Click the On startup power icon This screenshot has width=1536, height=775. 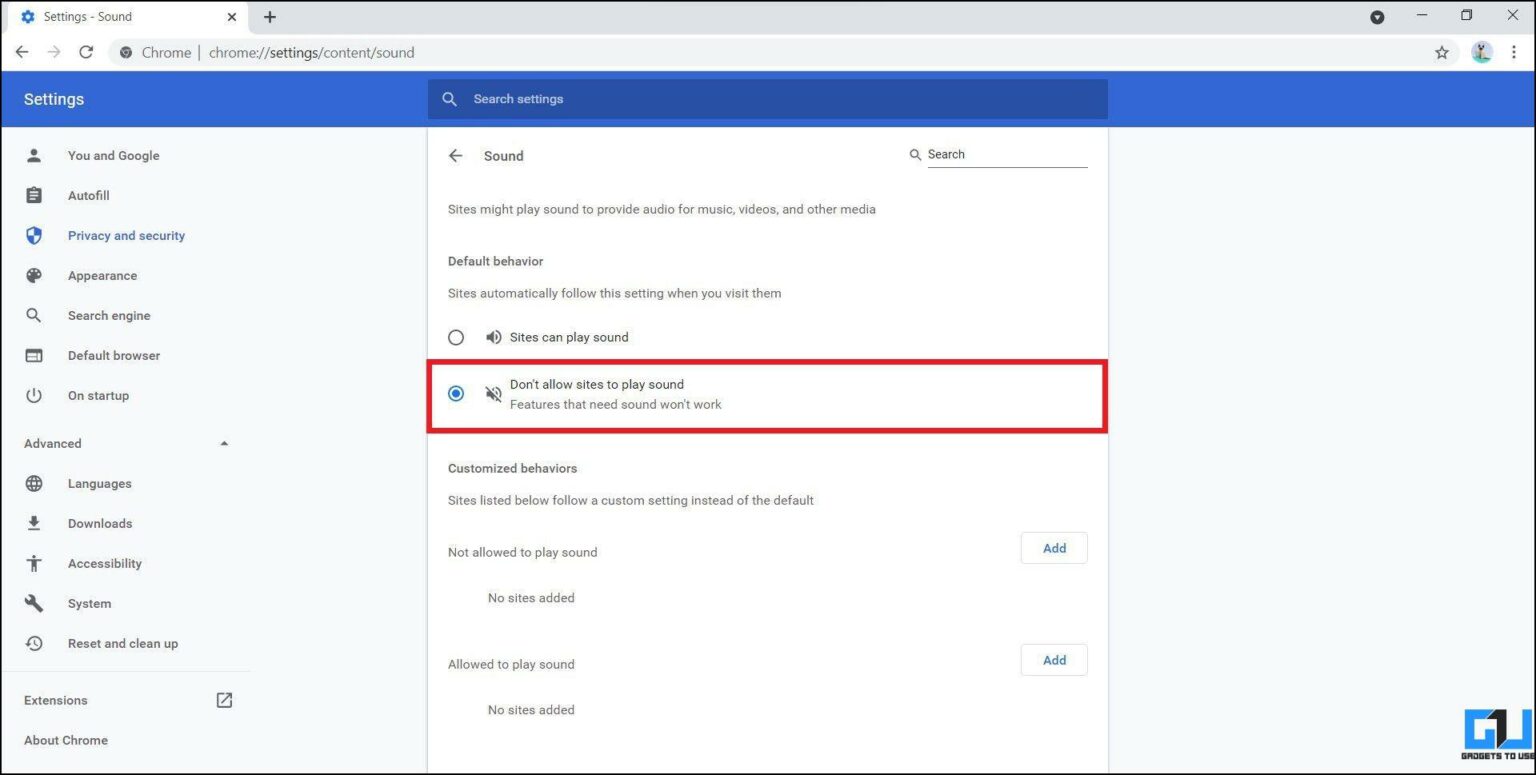tap(34, 395)
